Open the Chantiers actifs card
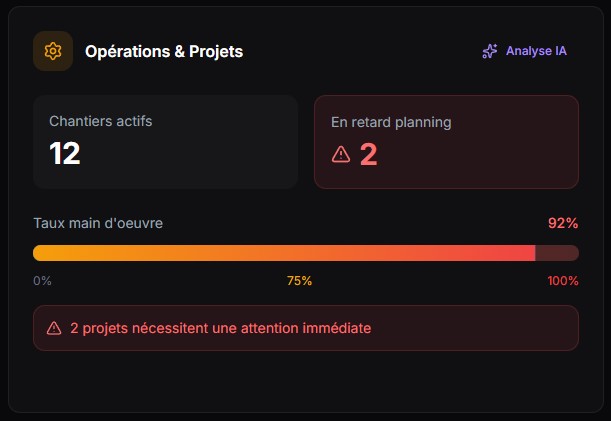 tap(165, 141)
